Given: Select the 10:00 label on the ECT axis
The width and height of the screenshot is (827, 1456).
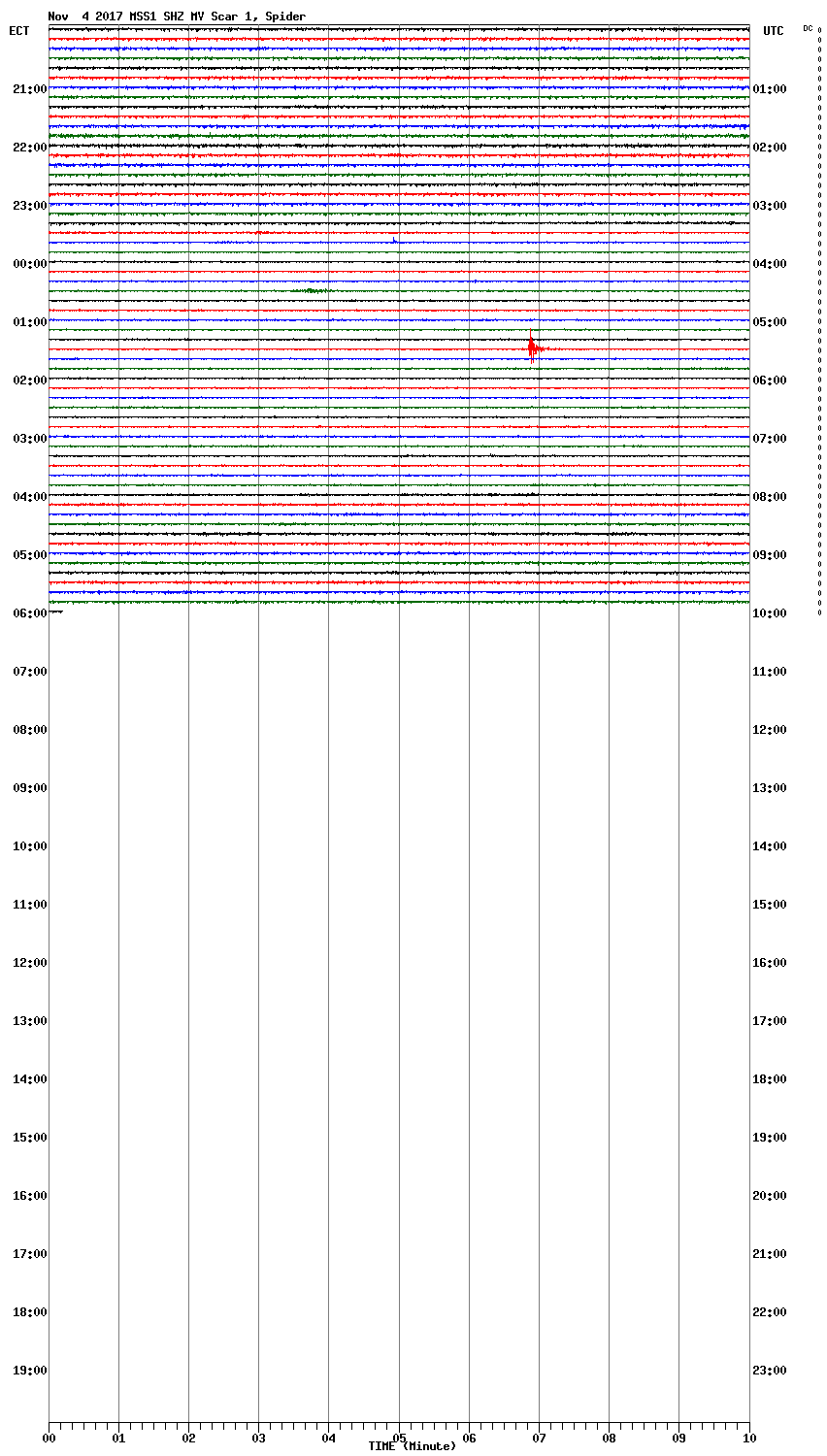Looking at the screenshot, I should click(x=30, y=846).
